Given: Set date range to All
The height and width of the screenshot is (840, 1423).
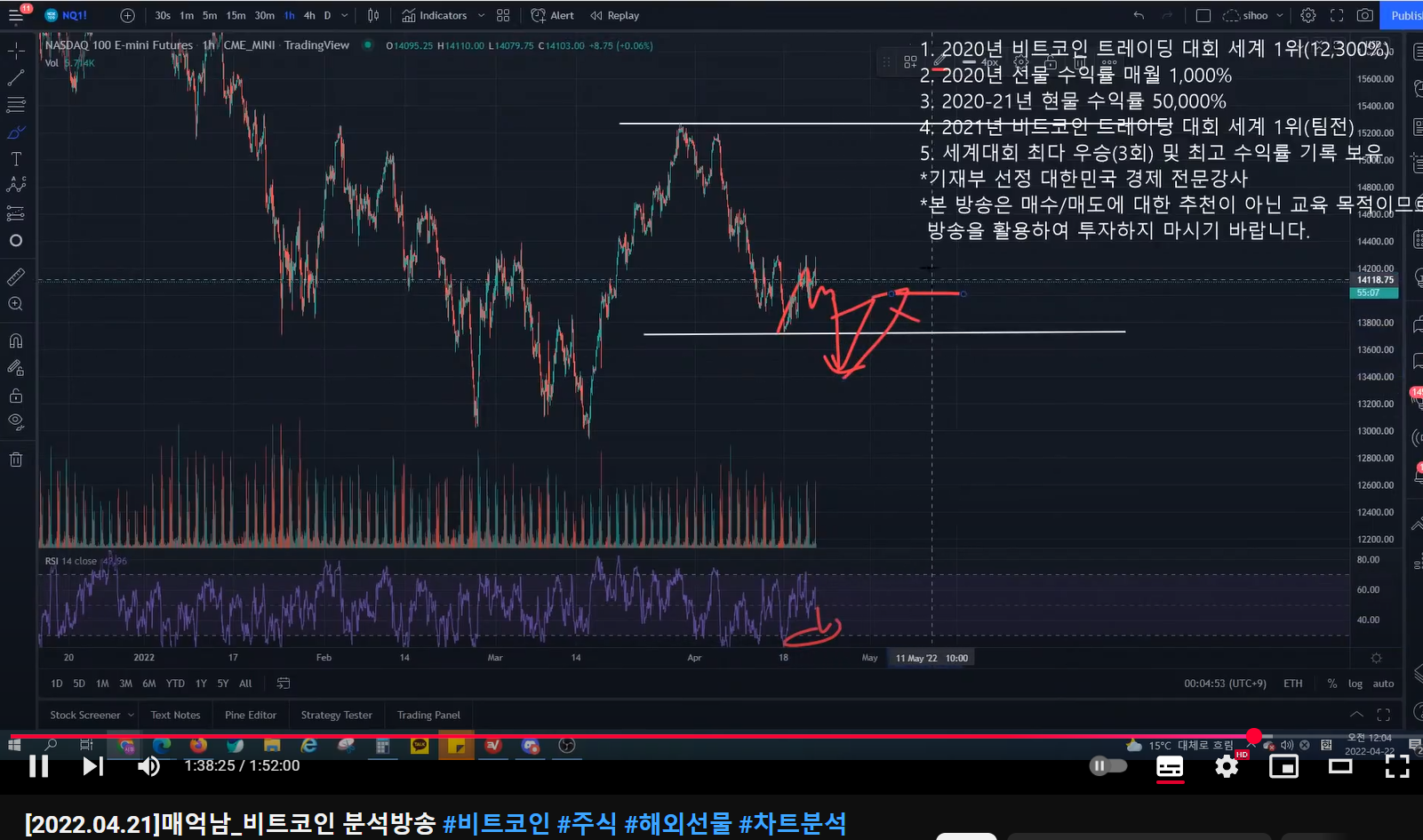Looking at the screenshot, I should click(x=245, y=684).
